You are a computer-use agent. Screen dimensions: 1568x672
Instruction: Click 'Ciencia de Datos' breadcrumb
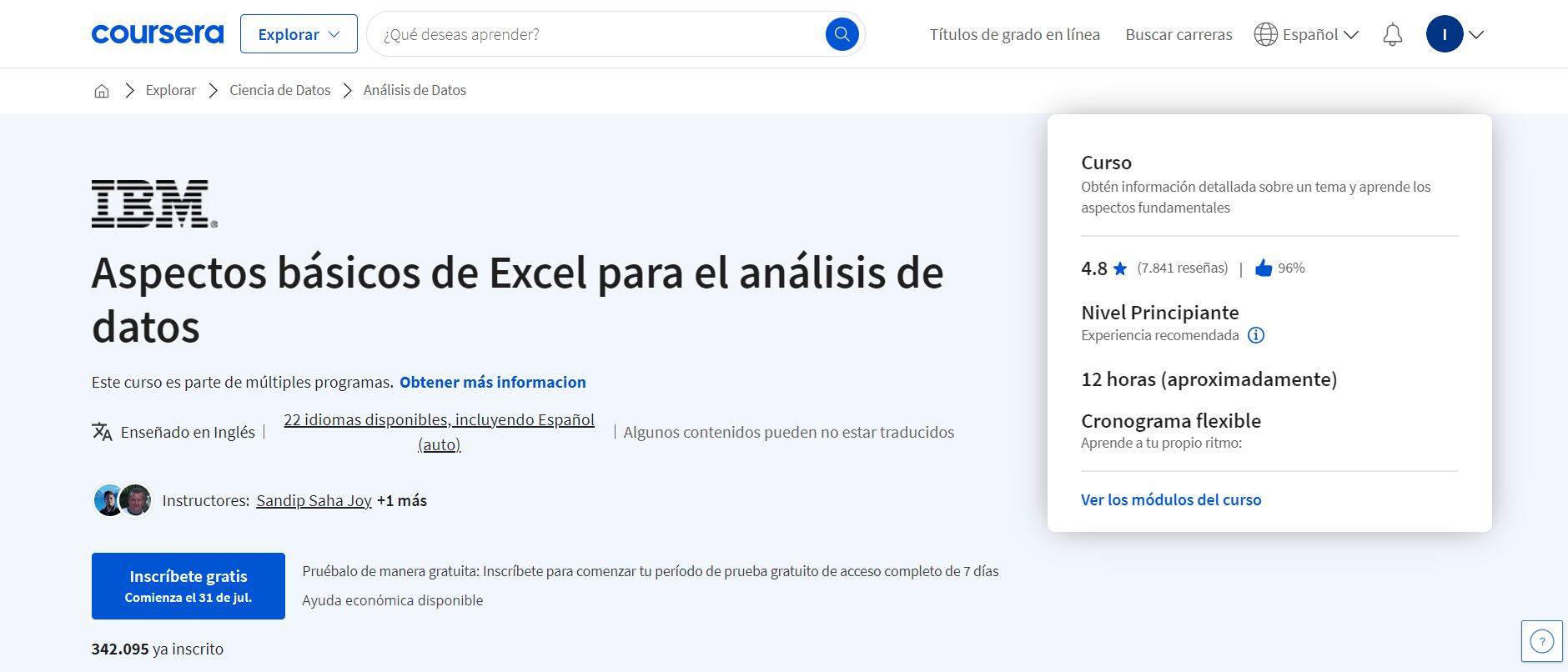coord(280,90)
